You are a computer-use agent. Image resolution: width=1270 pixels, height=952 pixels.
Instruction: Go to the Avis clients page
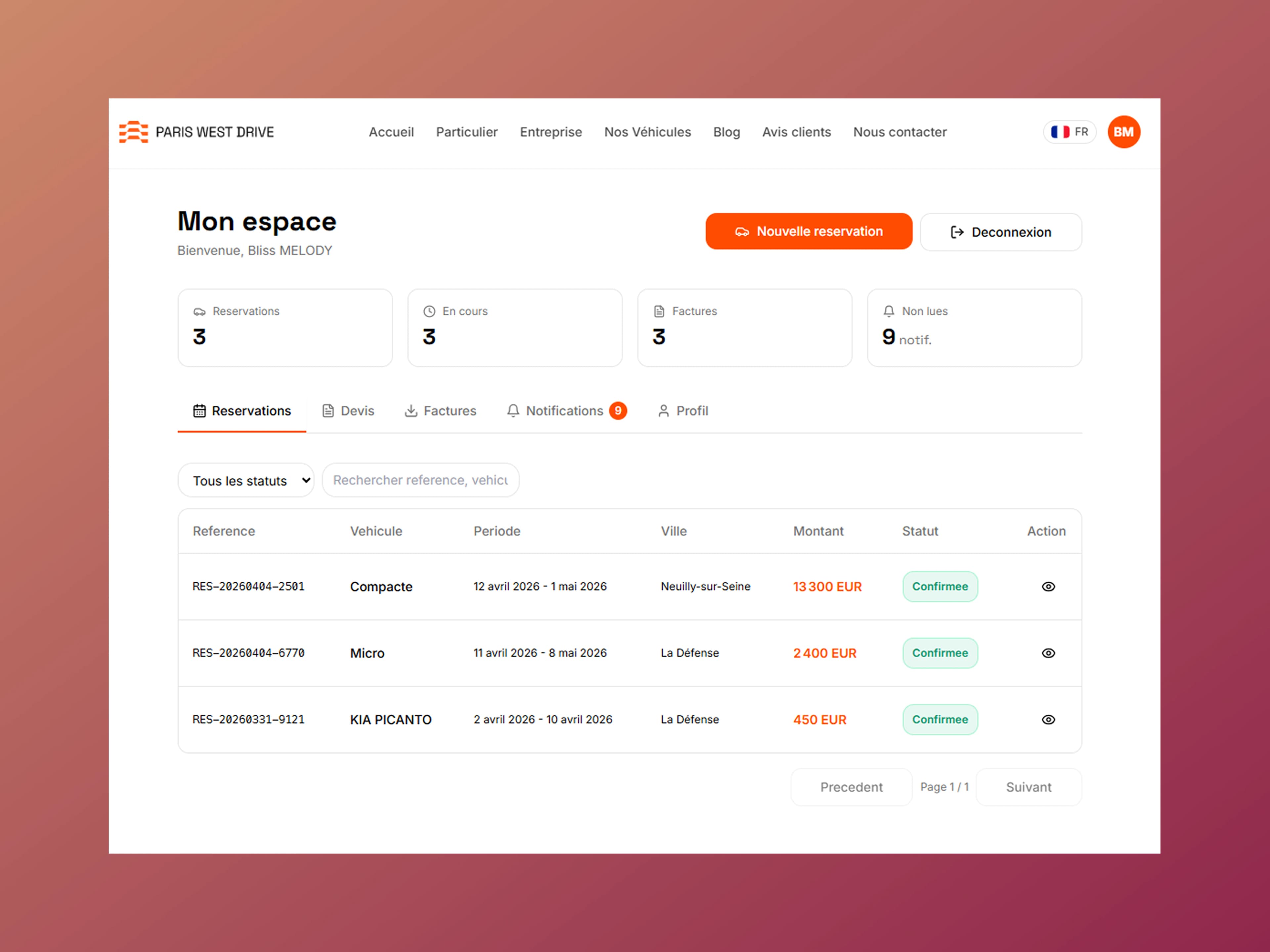click(796, 132)
